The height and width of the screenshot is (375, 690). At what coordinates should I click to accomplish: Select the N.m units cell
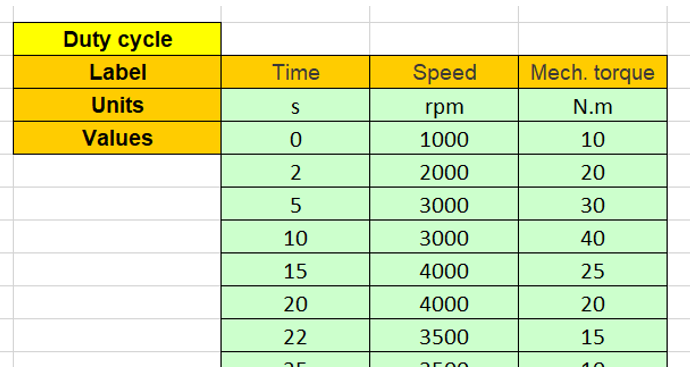click(593, 105)
